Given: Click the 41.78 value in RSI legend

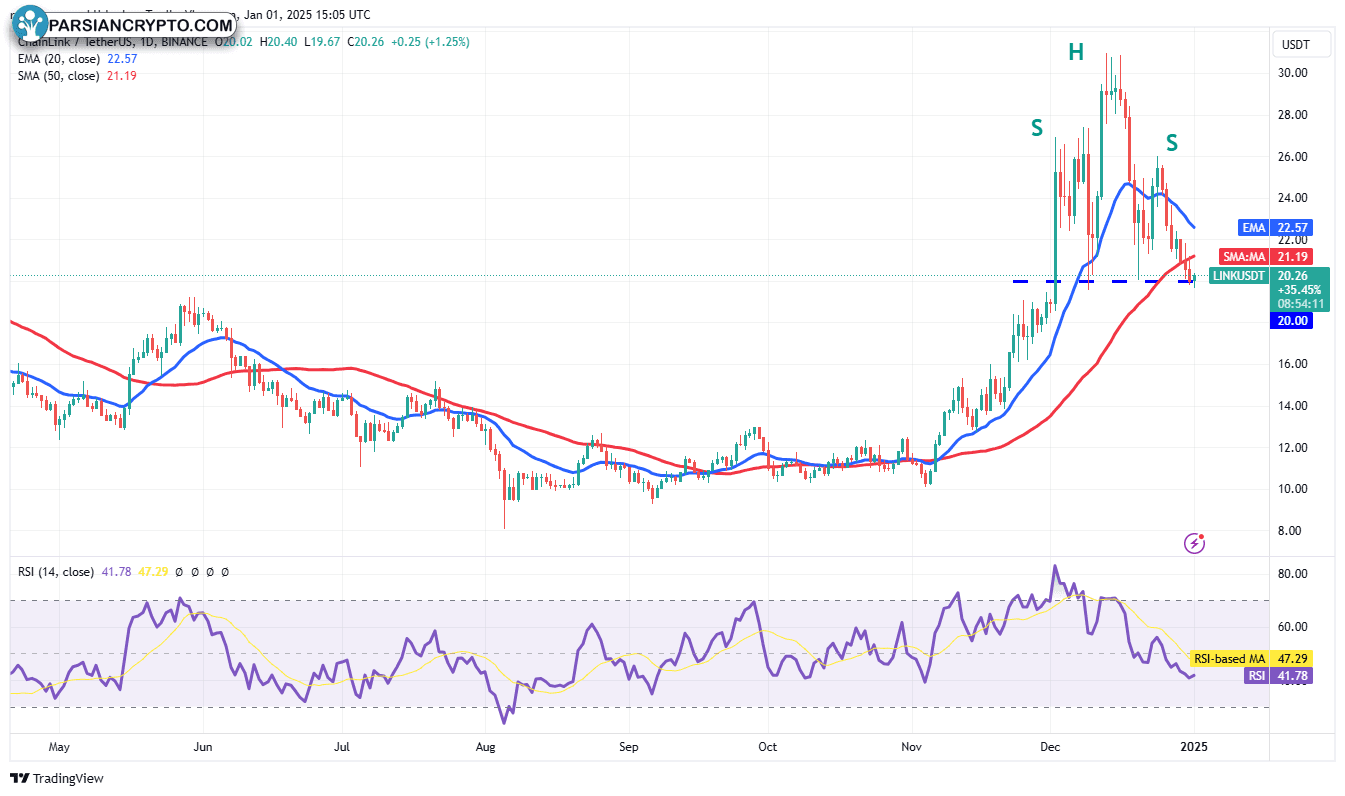Looking at the screenshot, I should coord(116,572).
